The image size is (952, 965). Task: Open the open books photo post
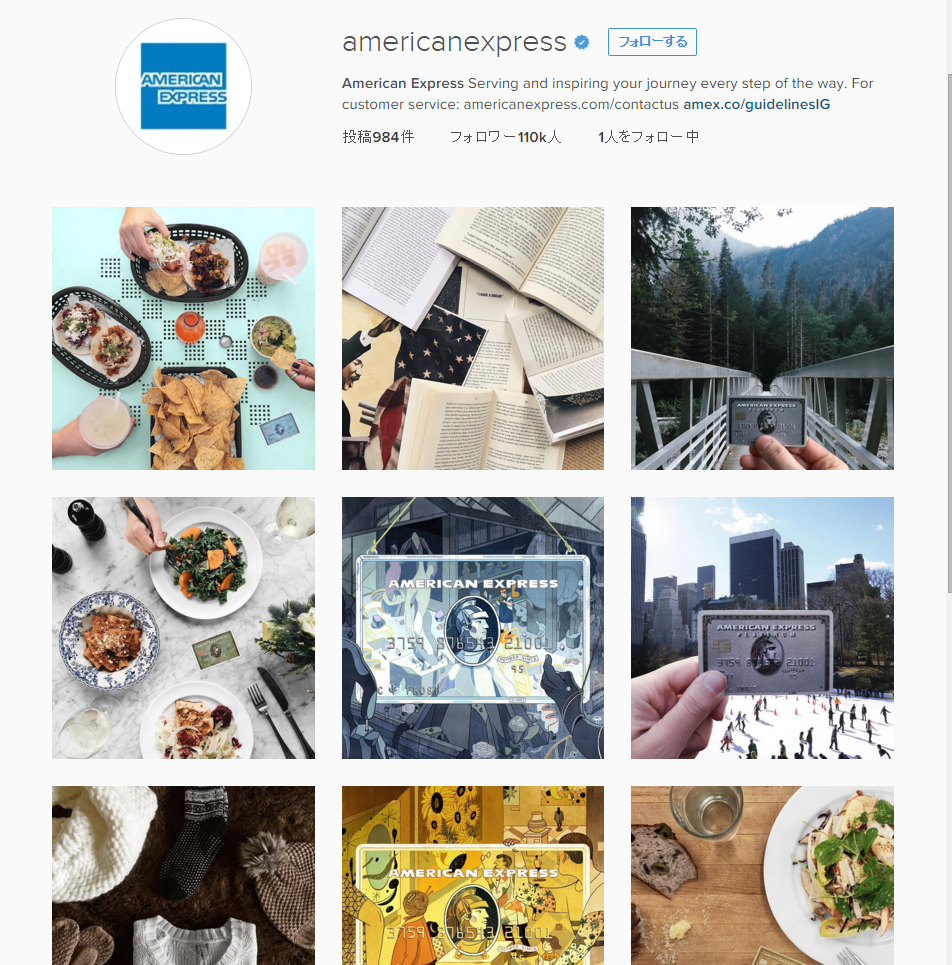tap(473, 338)
